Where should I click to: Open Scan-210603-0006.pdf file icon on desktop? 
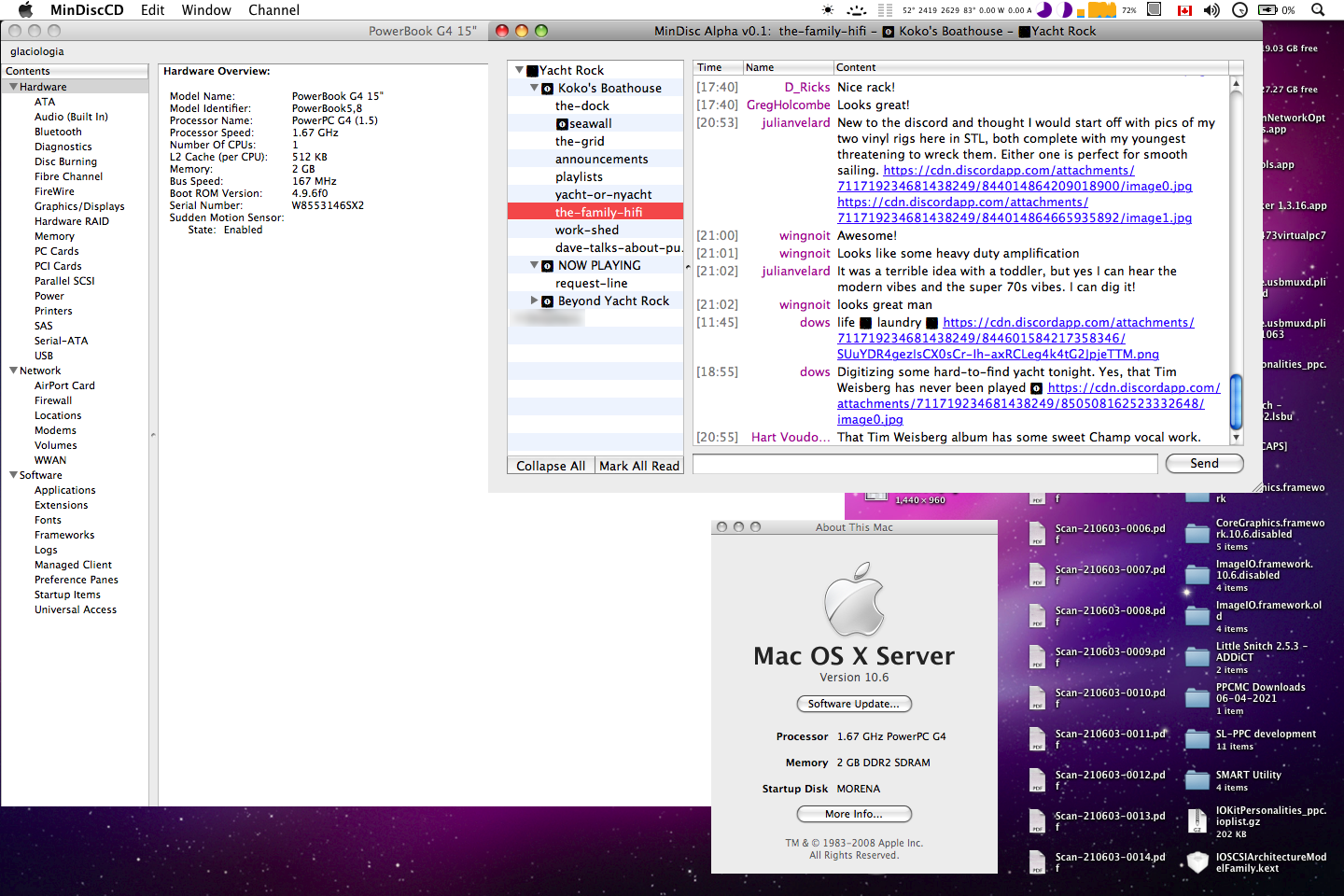click(1037, 533)
